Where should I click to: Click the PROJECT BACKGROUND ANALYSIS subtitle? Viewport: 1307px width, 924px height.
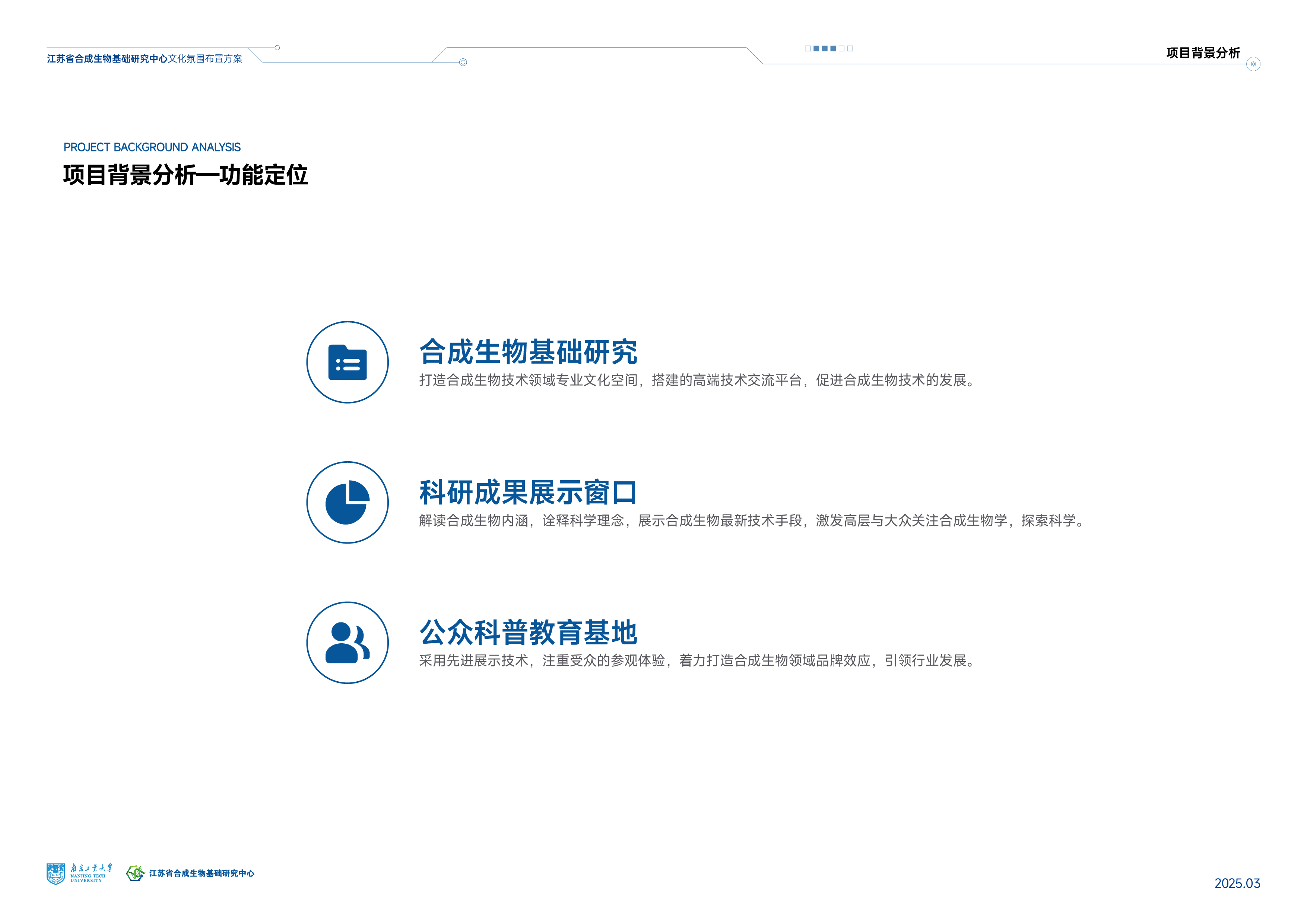152,147
